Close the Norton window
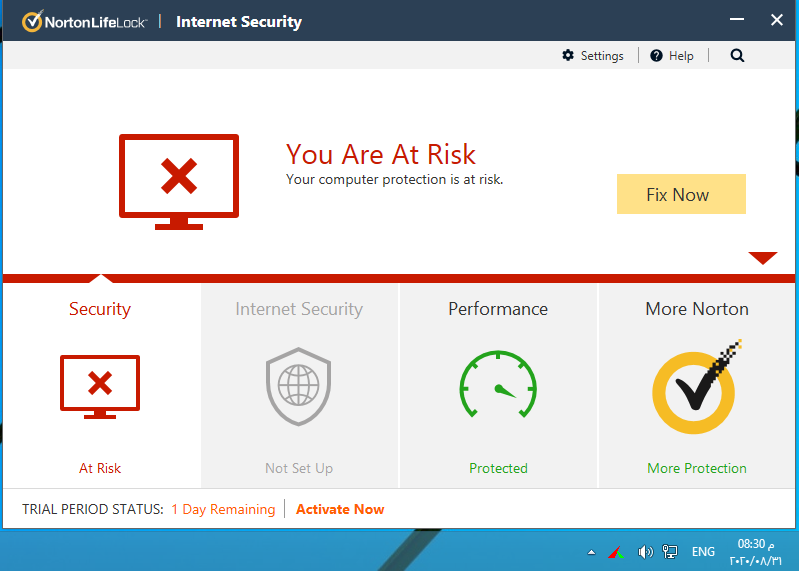This screenshot has width=799, height=571. pyautogui.click(x=777, y=20)
